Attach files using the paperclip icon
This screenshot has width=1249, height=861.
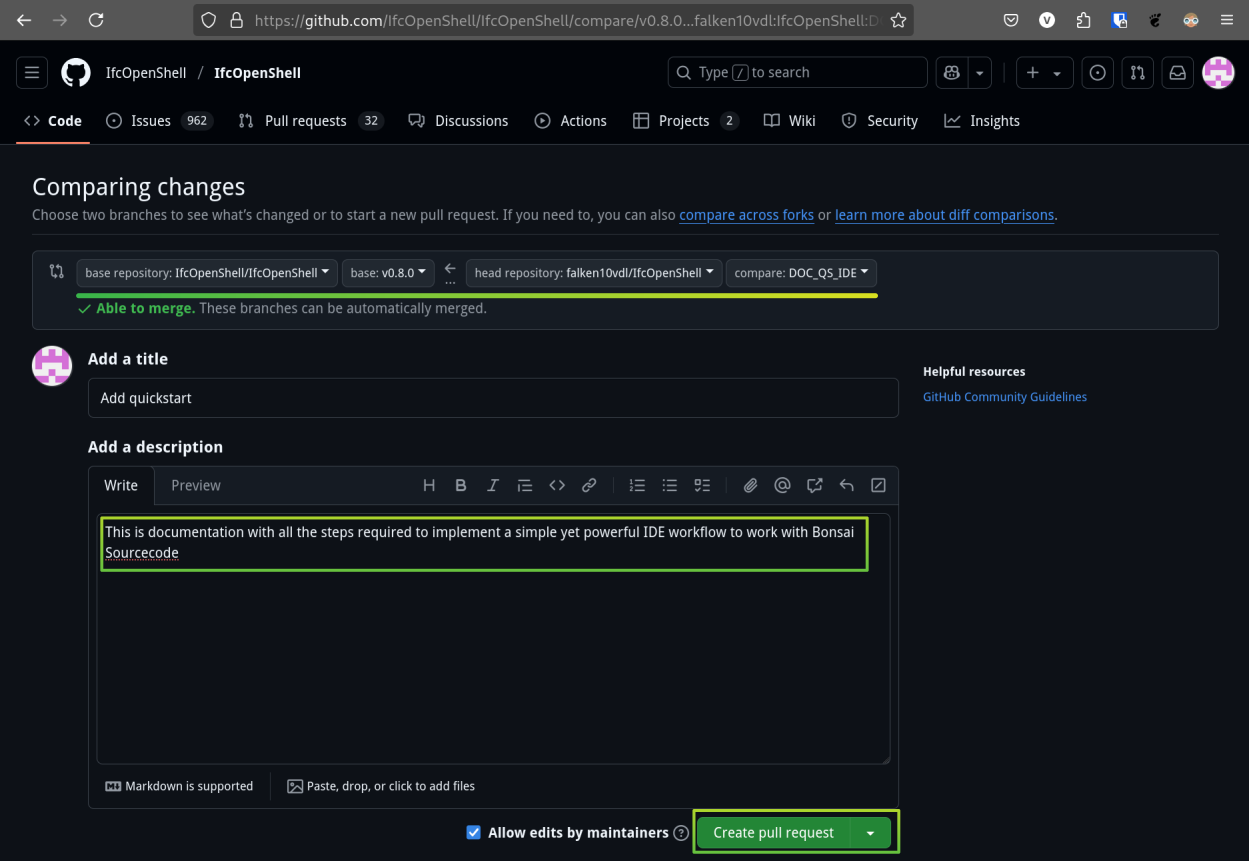pyautogui.click(x=750, y=485)
